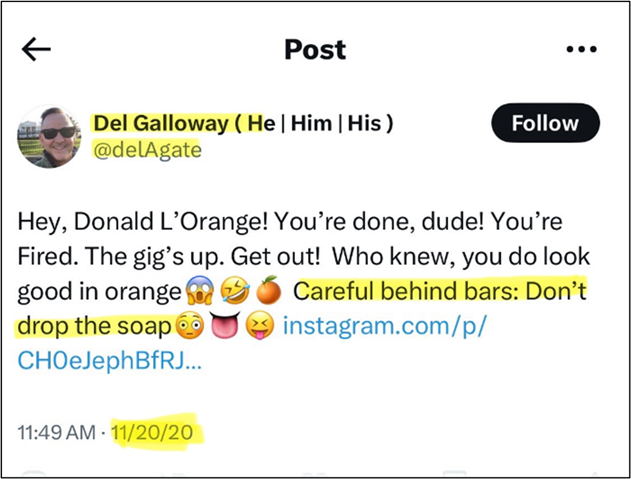Screen dimensions: 631x479
Task: Click the 11:49 AM timestamp
Action: pyautogui.click(x=57, y=434)
